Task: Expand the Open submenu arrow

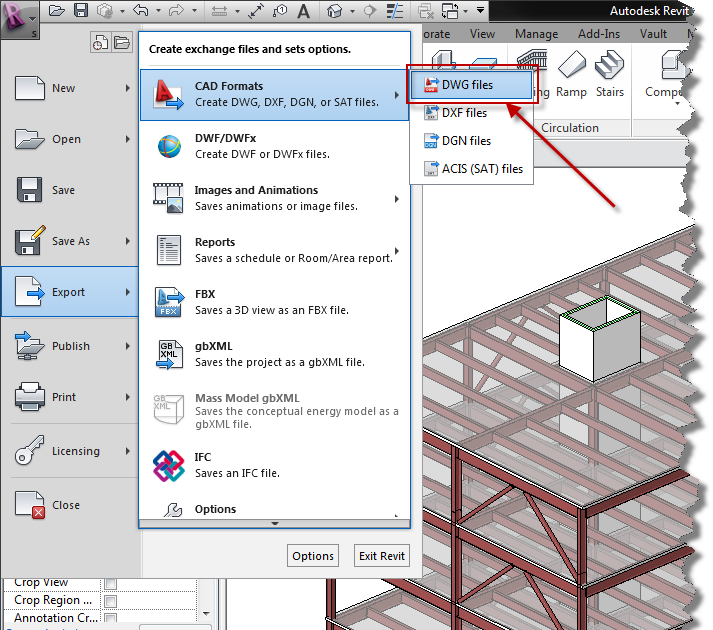Action: click(x=128, y=139)
